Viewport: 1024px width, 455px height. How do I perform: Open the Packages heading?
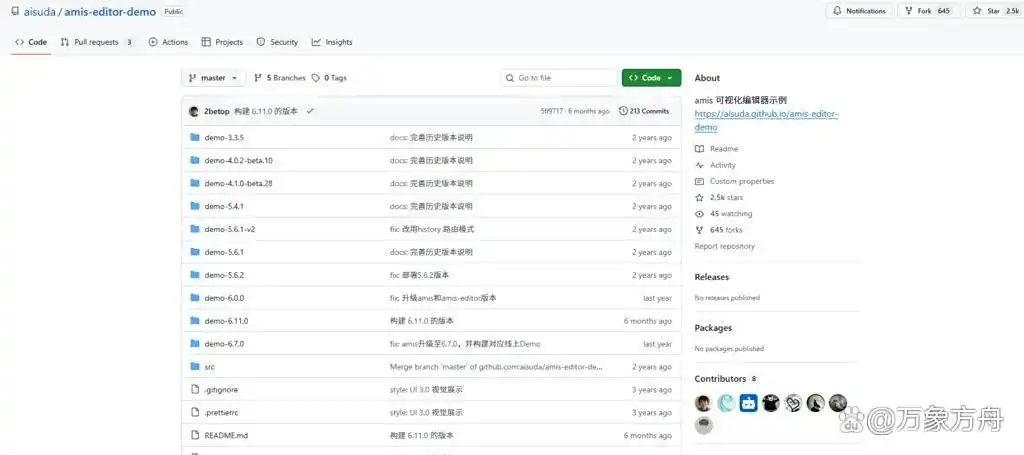pyautogui.click(x=713, y=328)
